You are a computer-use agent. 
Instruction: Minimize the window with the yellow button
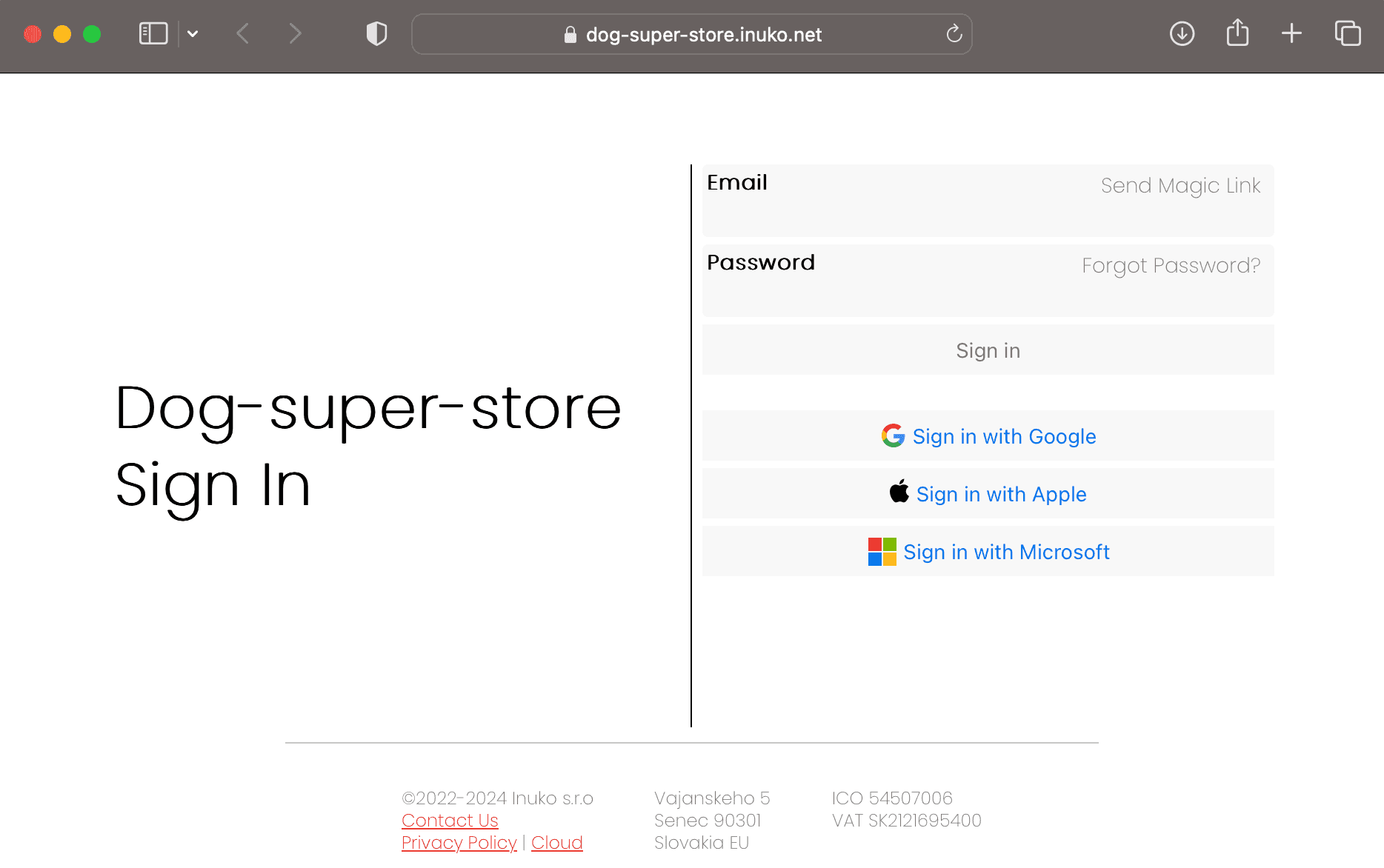pyautogui.click(x=62, y=34)
